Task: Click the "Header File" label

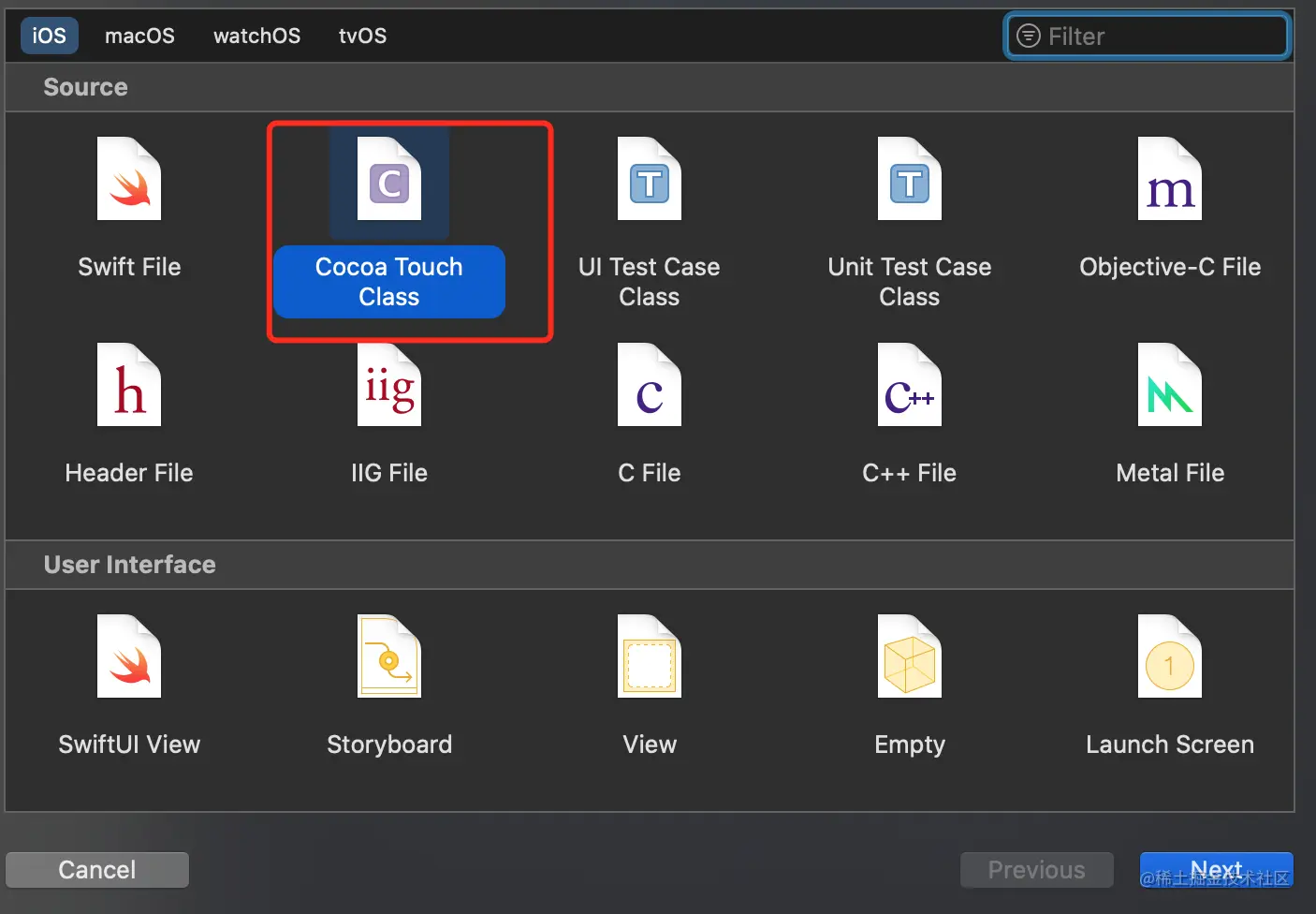Action: 129,473
